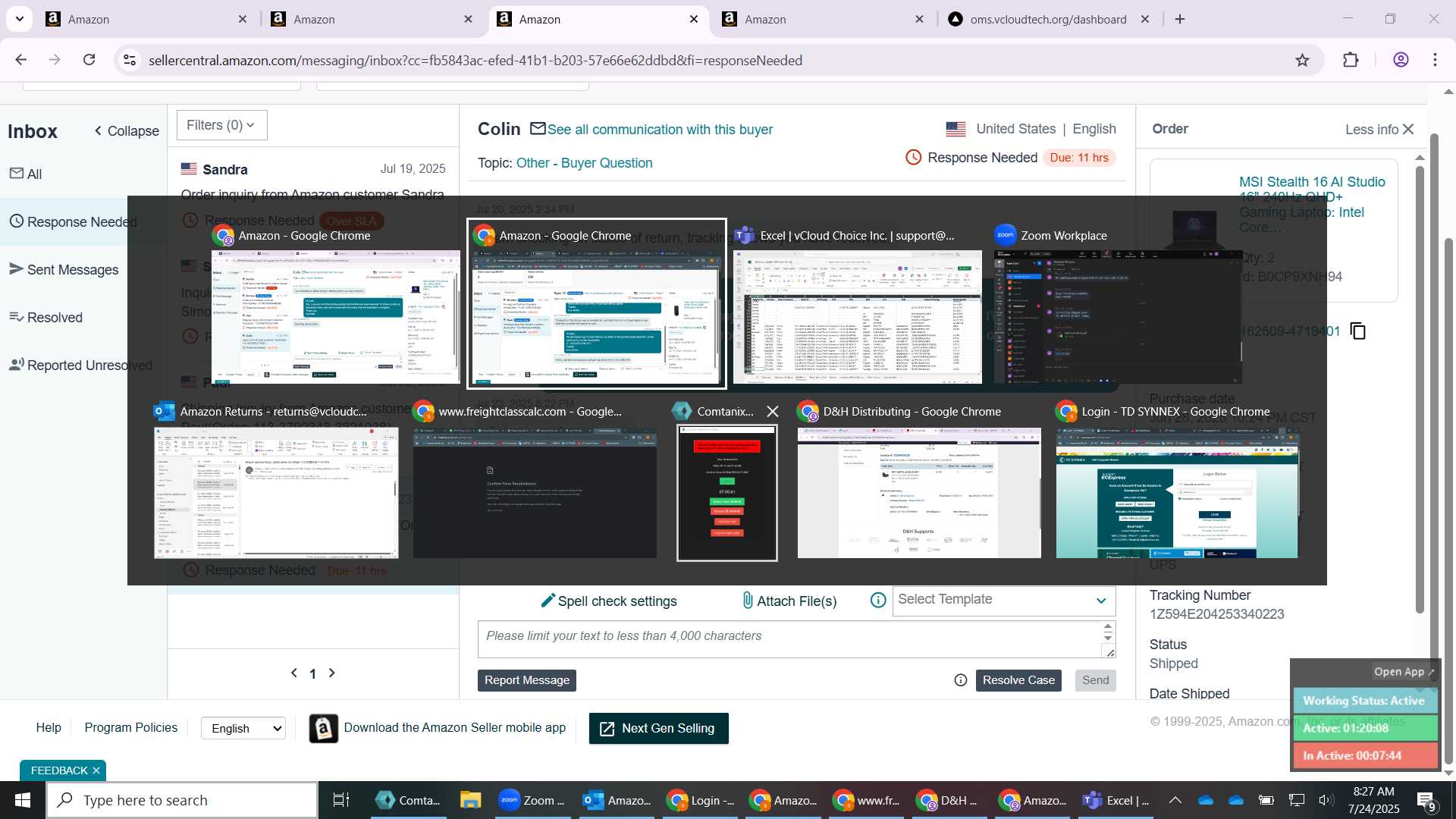
Task: Attach a file with Attach File(s)
Action: click(789, 601)
